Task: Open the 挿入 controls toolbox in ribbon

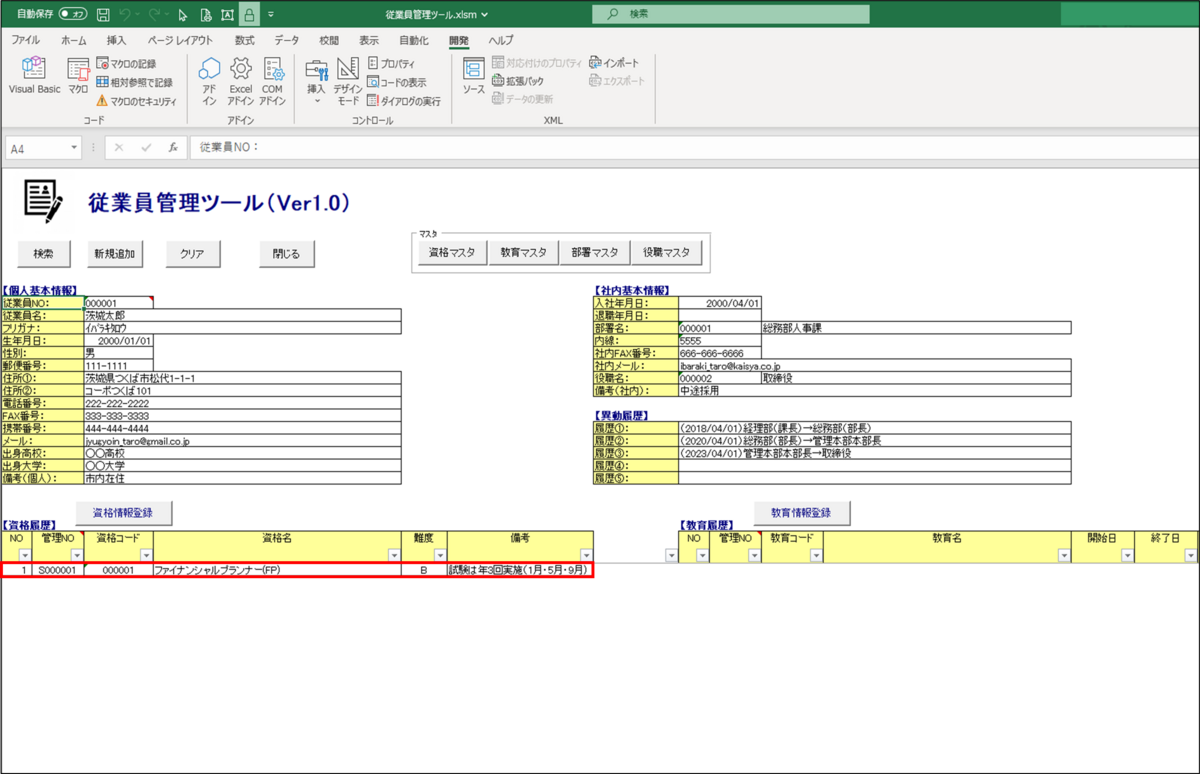Action: point(316,81)
